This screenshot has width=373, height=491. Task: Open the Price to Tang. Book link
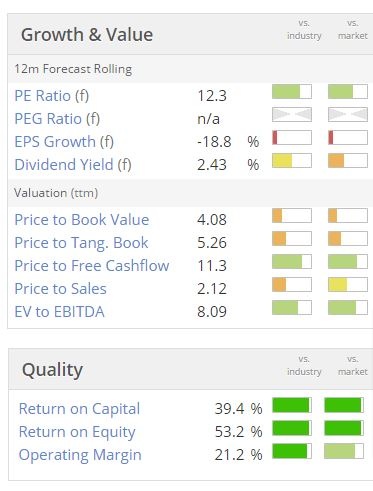pyautogui.click(x=81, y=243)
